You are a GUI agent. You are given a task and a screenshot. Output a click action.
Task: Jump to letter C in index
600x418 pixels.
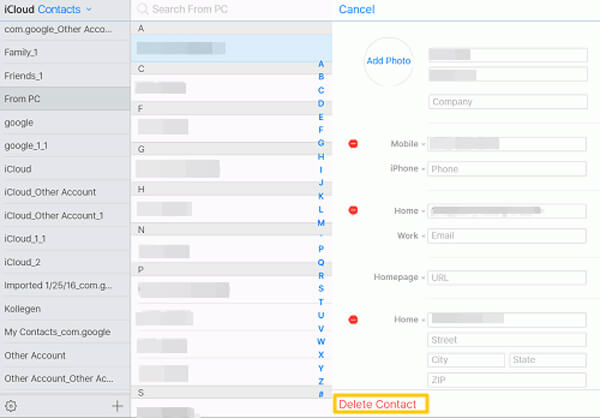coord(321,90)
